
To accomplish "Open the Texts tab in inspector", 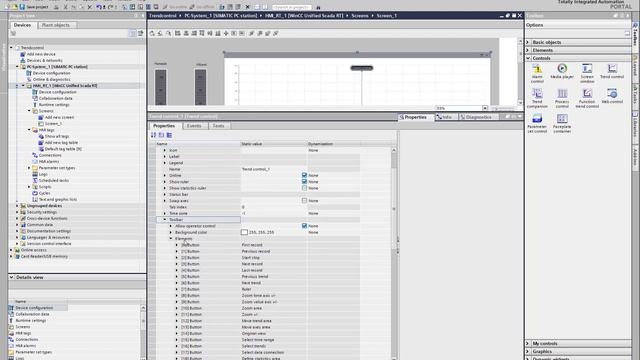I will tap(218, 126).
